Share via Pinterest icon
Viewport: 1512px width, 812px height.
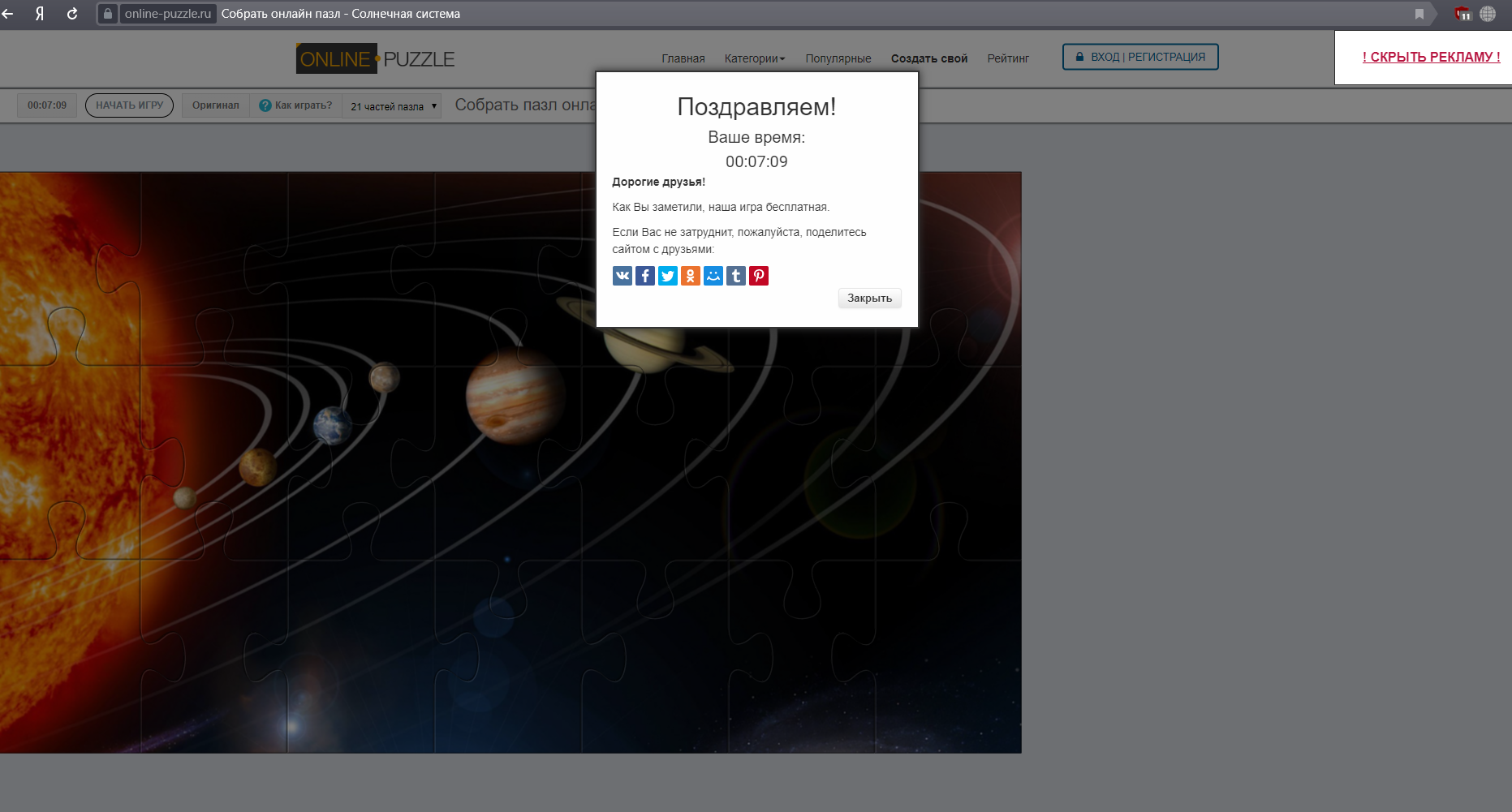click(758, 276)
